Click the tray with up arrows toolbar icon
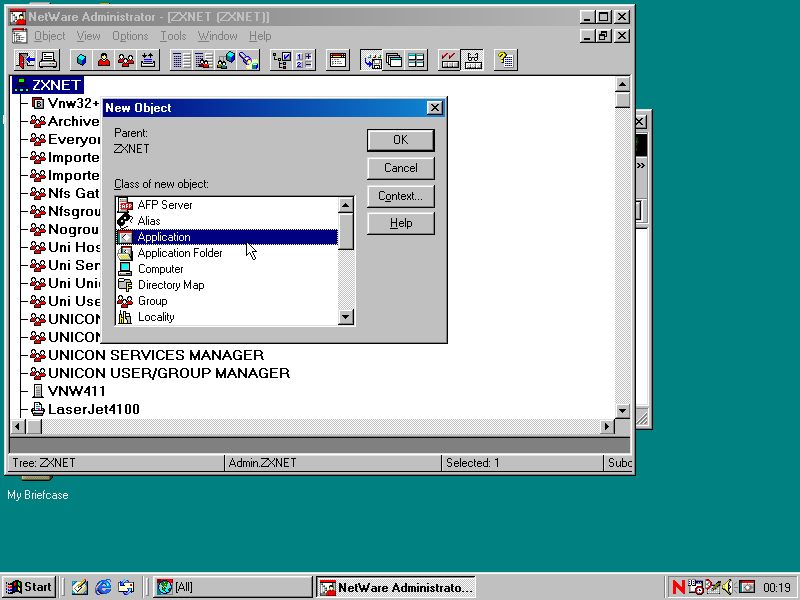 [148, 60]
